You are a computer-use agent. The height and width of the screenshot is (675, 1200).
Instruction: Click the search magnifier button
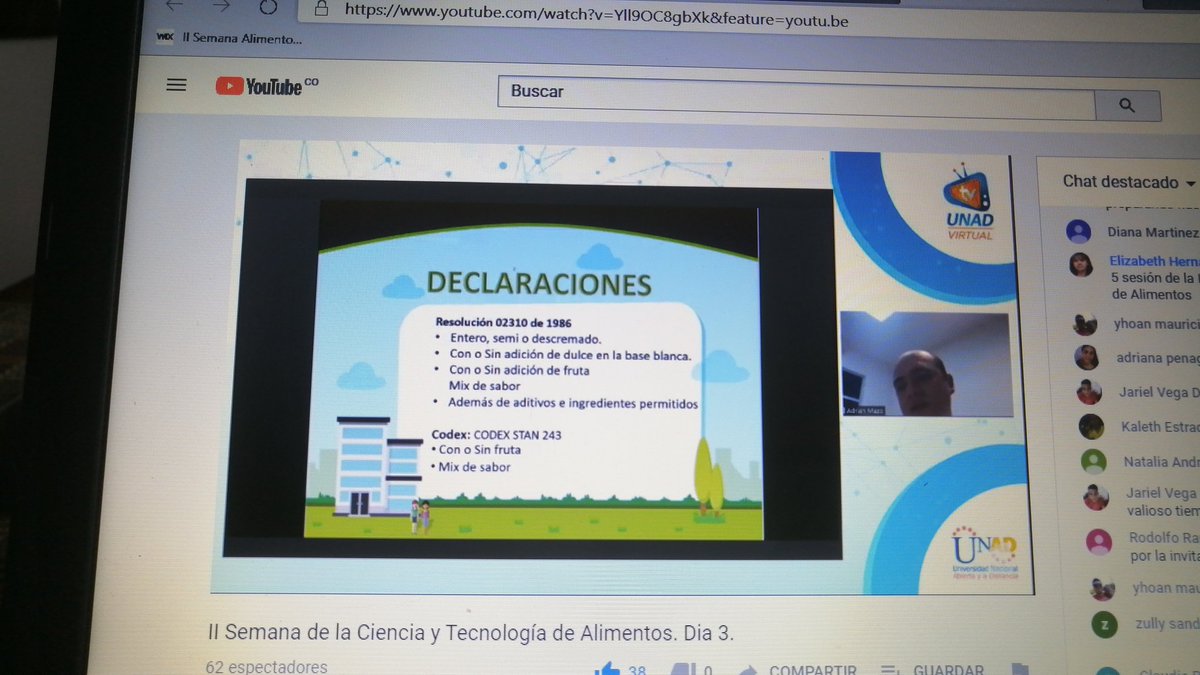(1128, 105)
